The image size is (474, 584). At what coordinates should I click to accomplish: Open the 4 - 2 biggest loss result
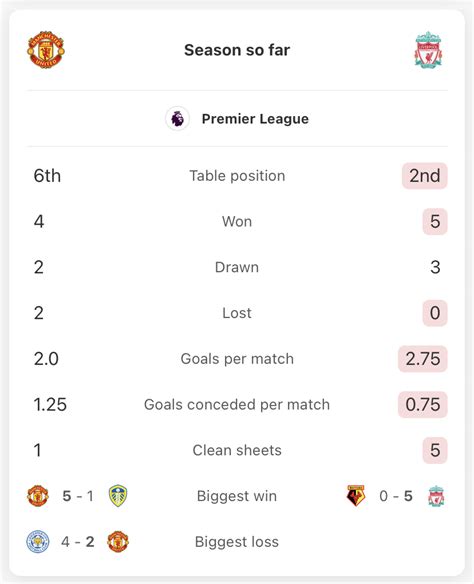point(77,542)
